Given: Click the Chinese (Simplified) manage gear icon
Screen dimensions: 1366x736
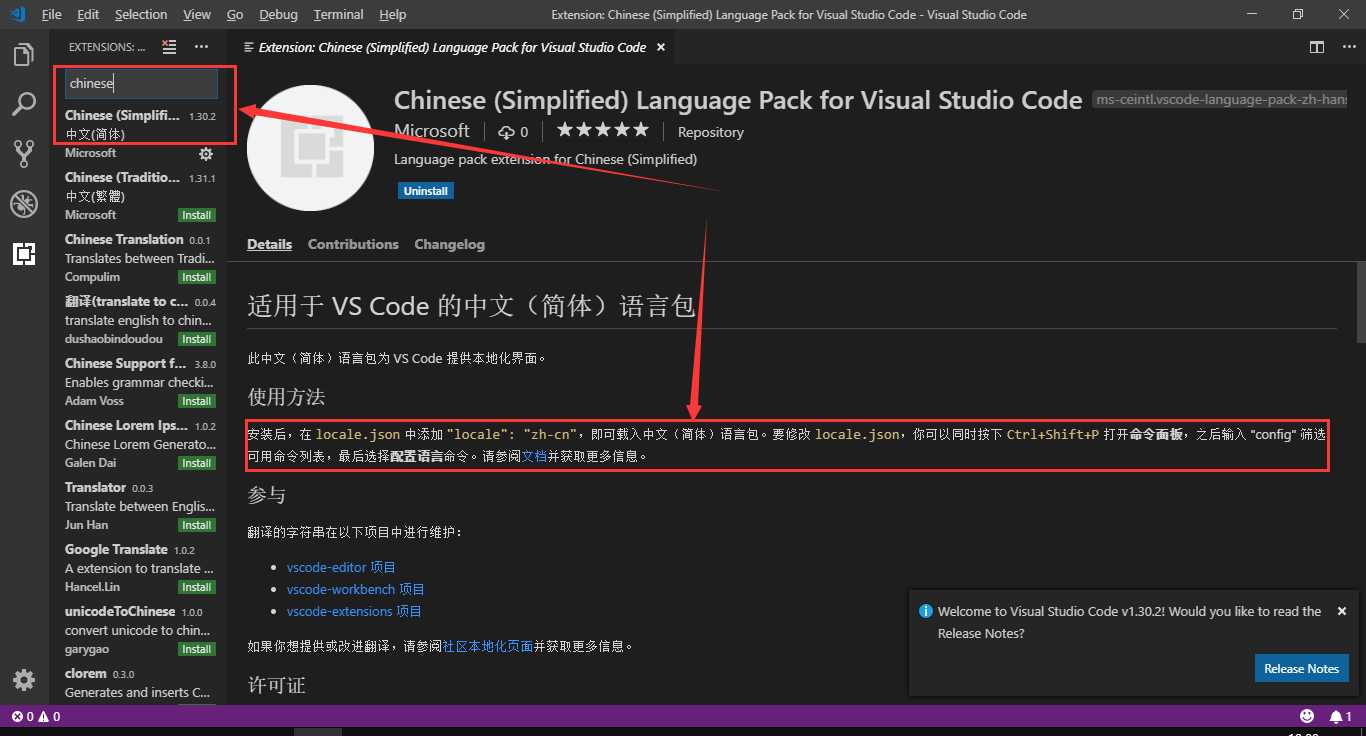Looking at the screenshot, I should [206, 154].
